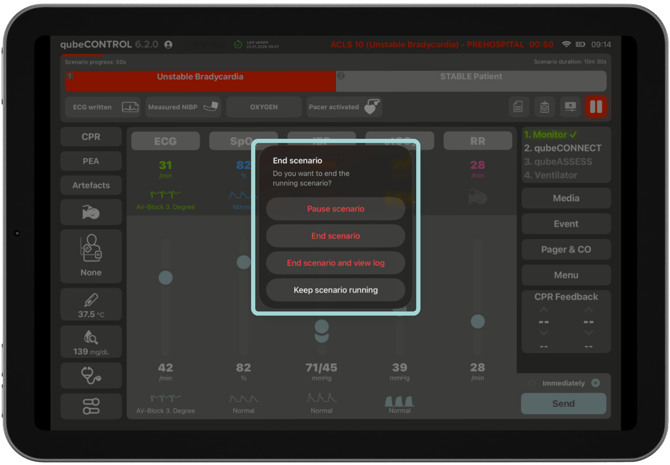Open the Pager & CO menu

click(x=565, y=249)
